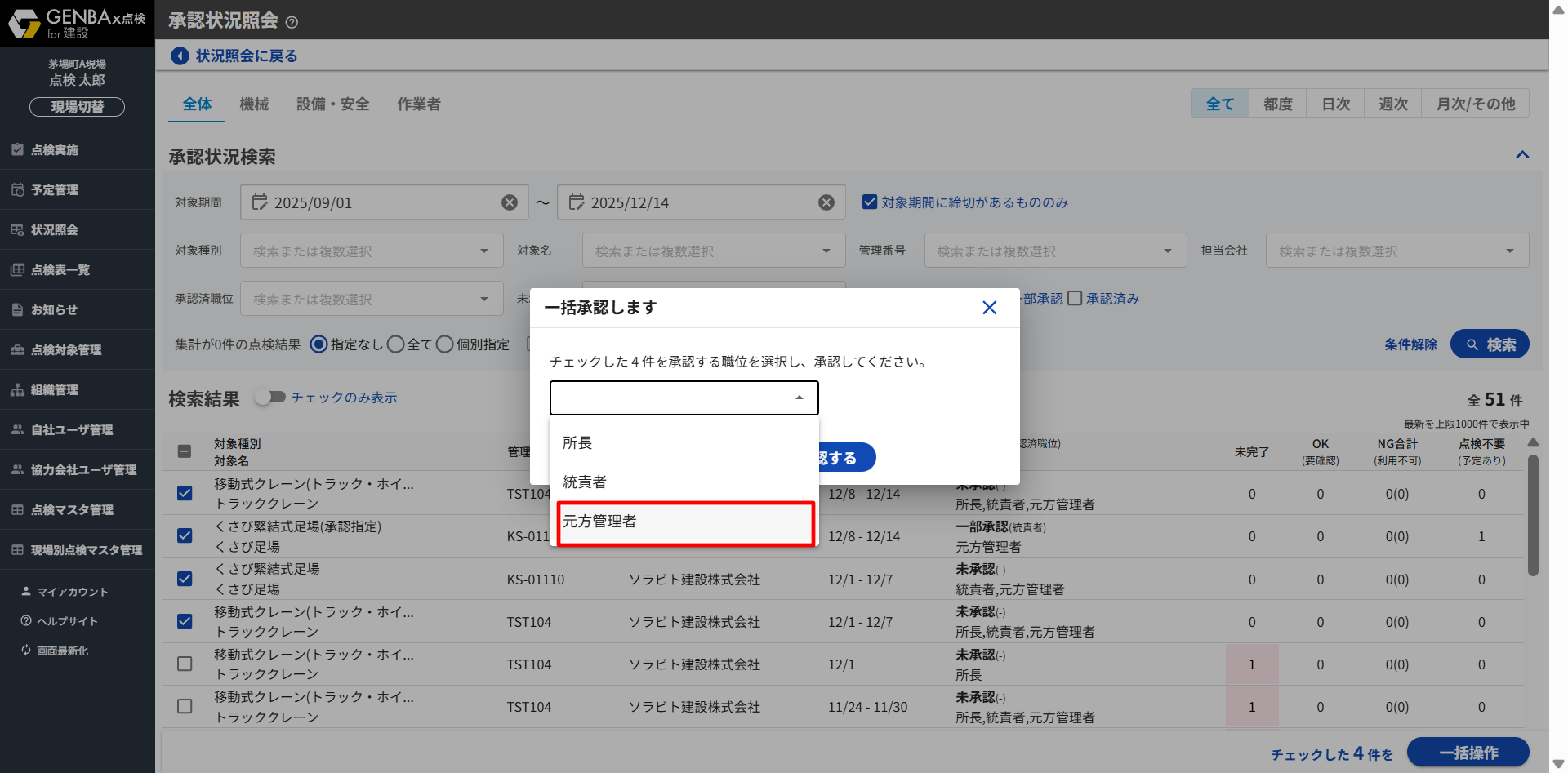Collapse the 承認状況検索 section chevron
Screen dimensions: 1568x773
pyautogui.click(x=1522, y=155)
